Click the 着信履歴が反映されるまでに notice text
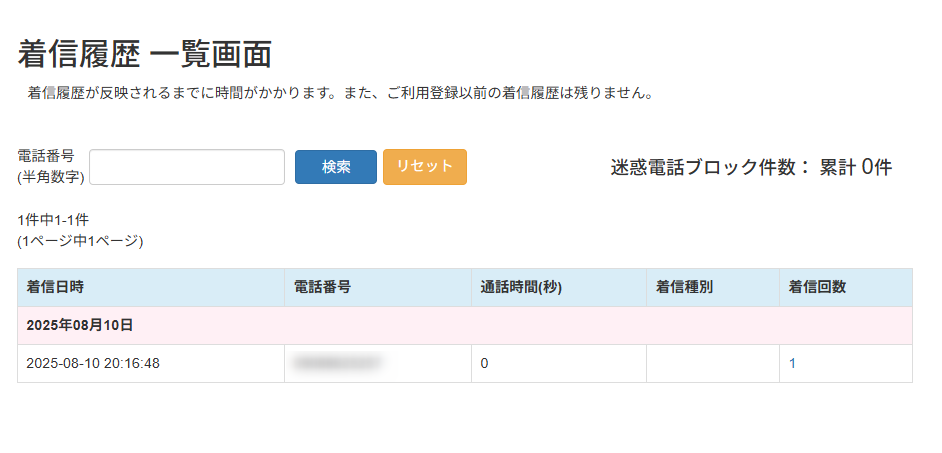Image resolution: width=942 pixels, height=453 pixels. [340, 94]
